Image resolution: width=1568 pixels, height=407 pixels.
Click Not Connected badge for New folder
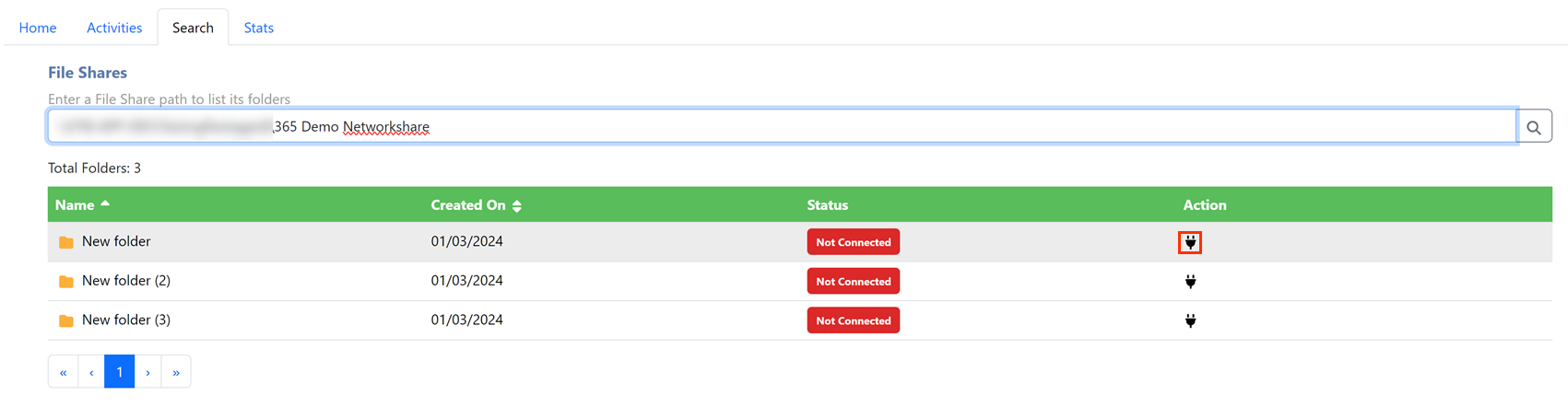click(853, 242)
